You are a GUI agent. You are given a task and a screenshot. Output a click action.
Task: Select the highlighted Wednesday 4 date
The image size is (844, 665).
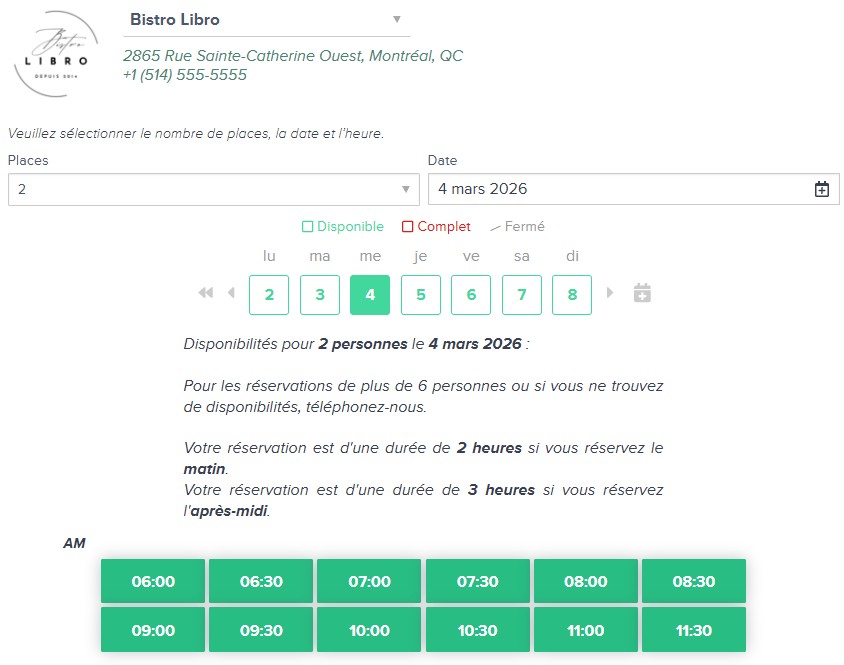click(x=370, y=295)
